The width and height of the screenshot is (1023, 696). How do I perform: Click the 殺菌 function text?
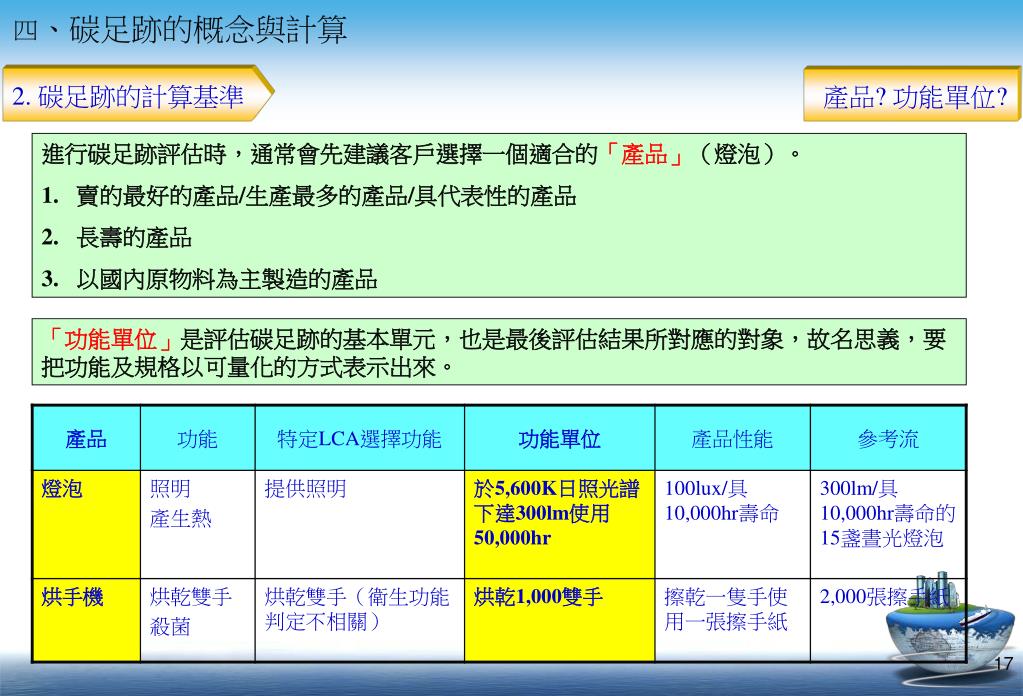coord(170,626)
